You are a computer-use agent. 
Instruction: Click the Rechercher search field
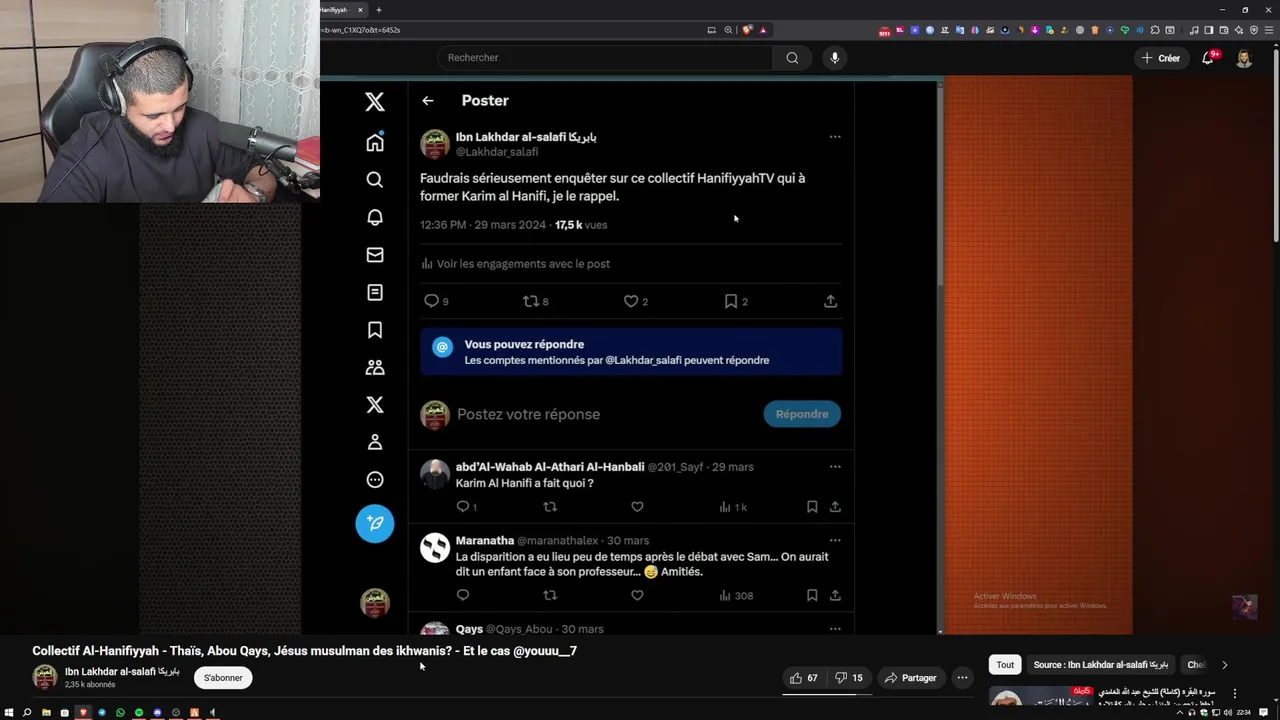point(605,58)
